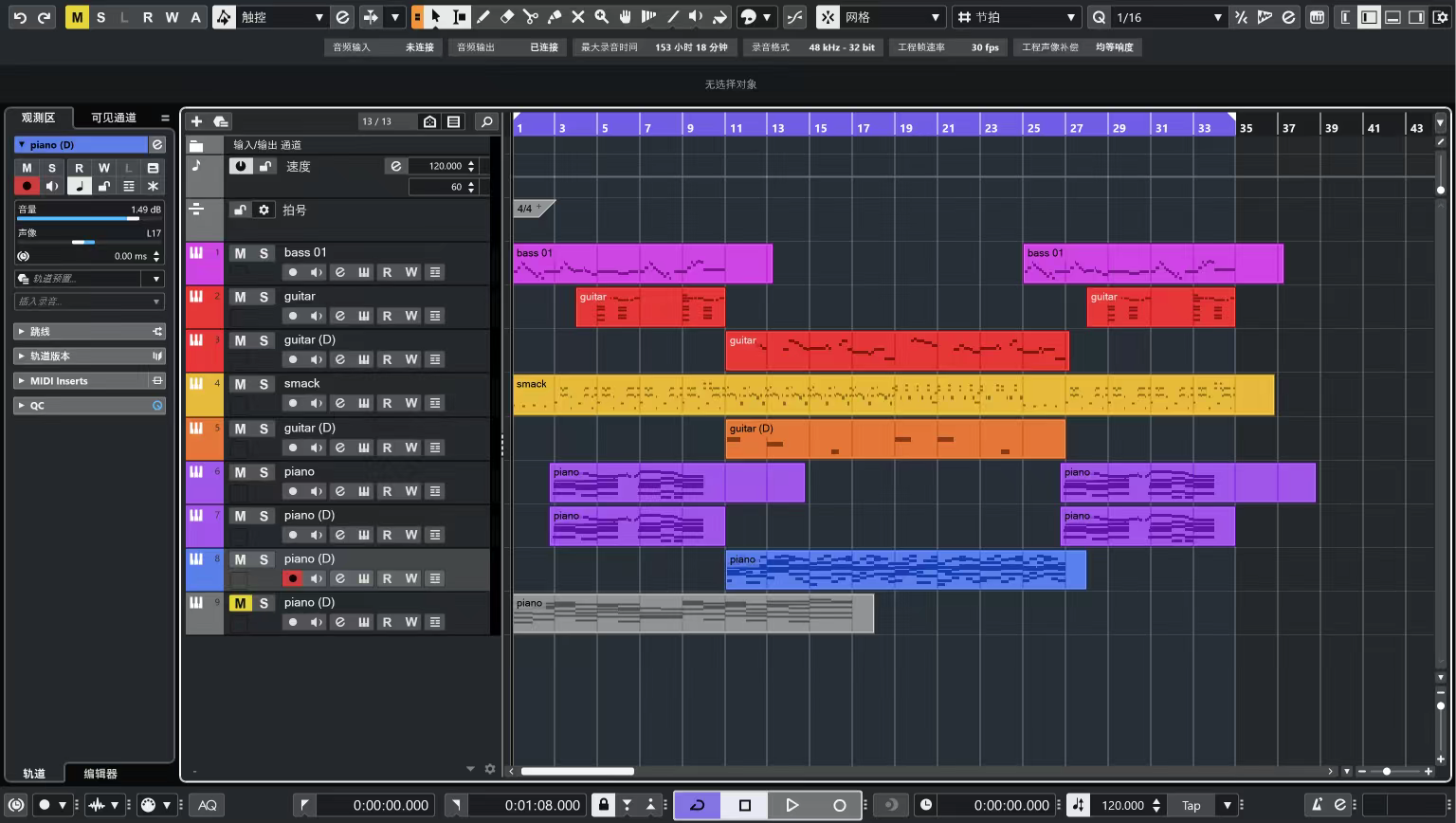Select the Range Selection tool

(x=460, y=17)
